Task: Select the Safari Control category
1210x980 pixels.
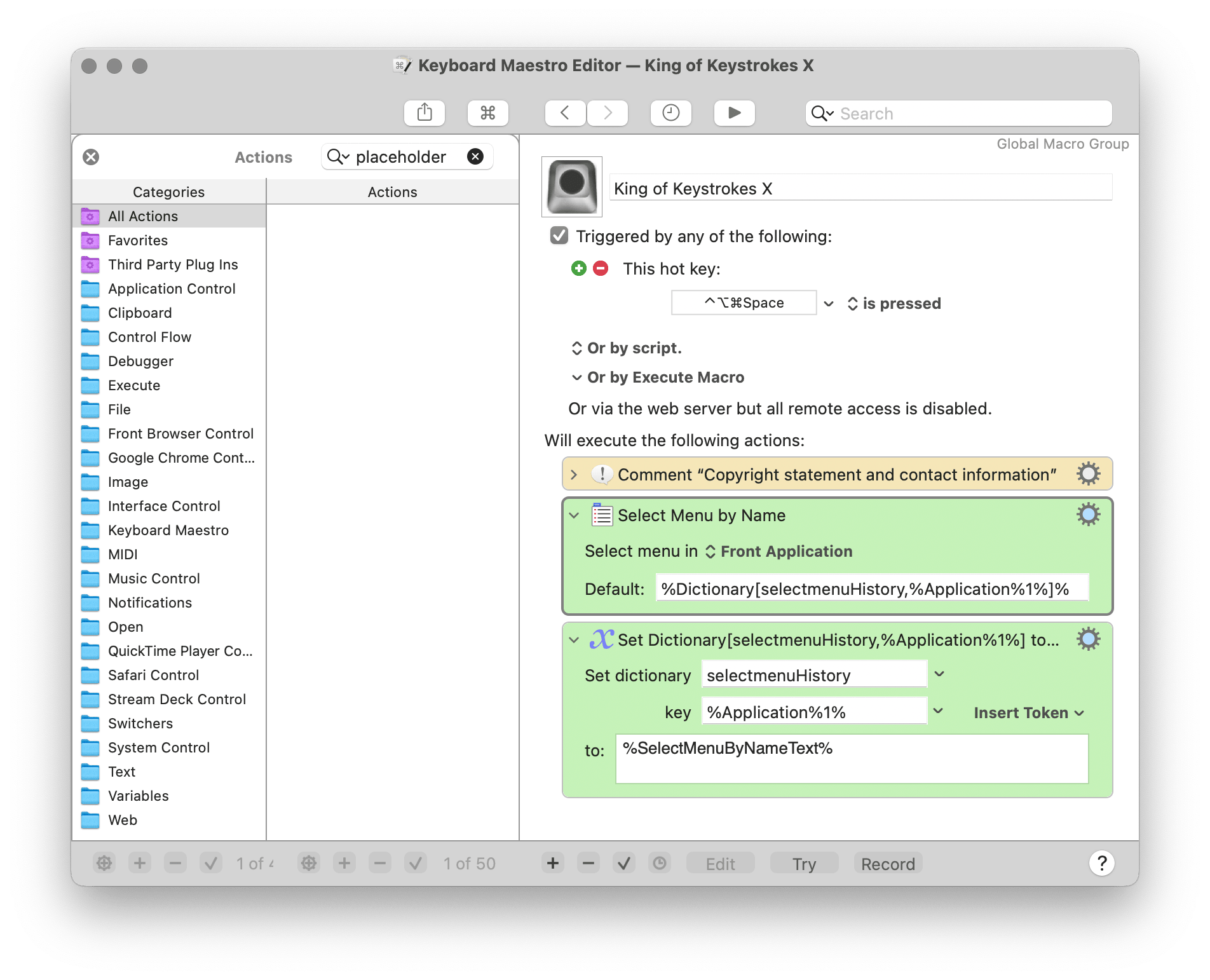Action: (169, 675)
